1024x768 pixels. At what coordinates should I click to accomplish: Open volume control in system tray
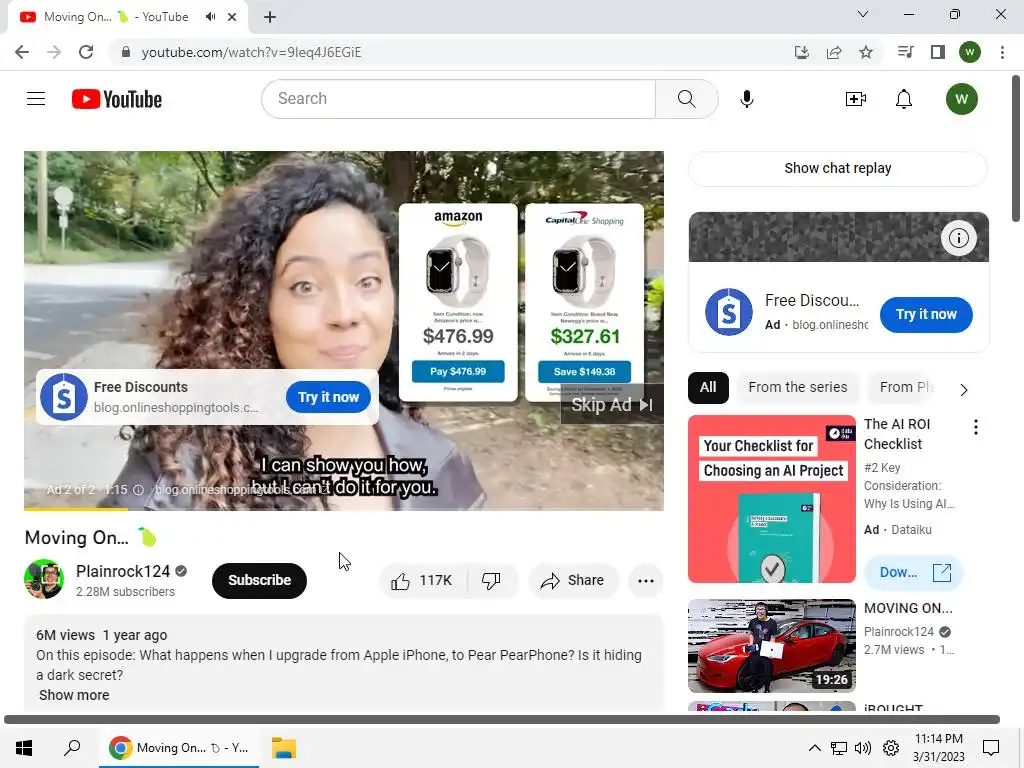(863, 748)
